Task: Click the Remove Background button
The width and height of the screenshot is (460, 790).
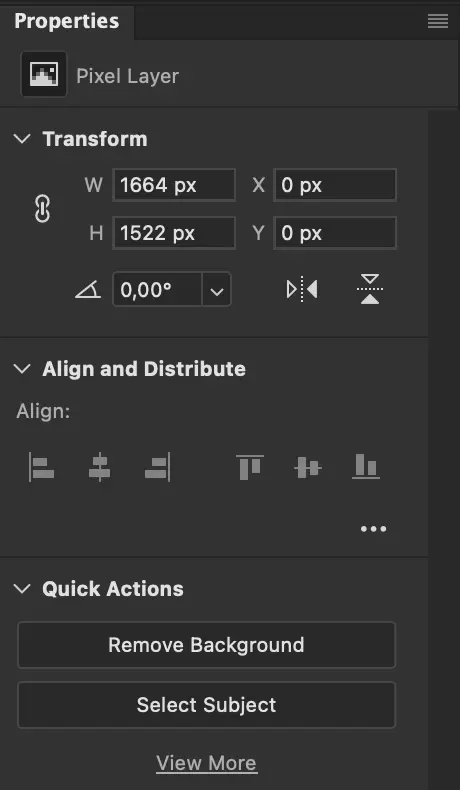Action: [207, 645]
